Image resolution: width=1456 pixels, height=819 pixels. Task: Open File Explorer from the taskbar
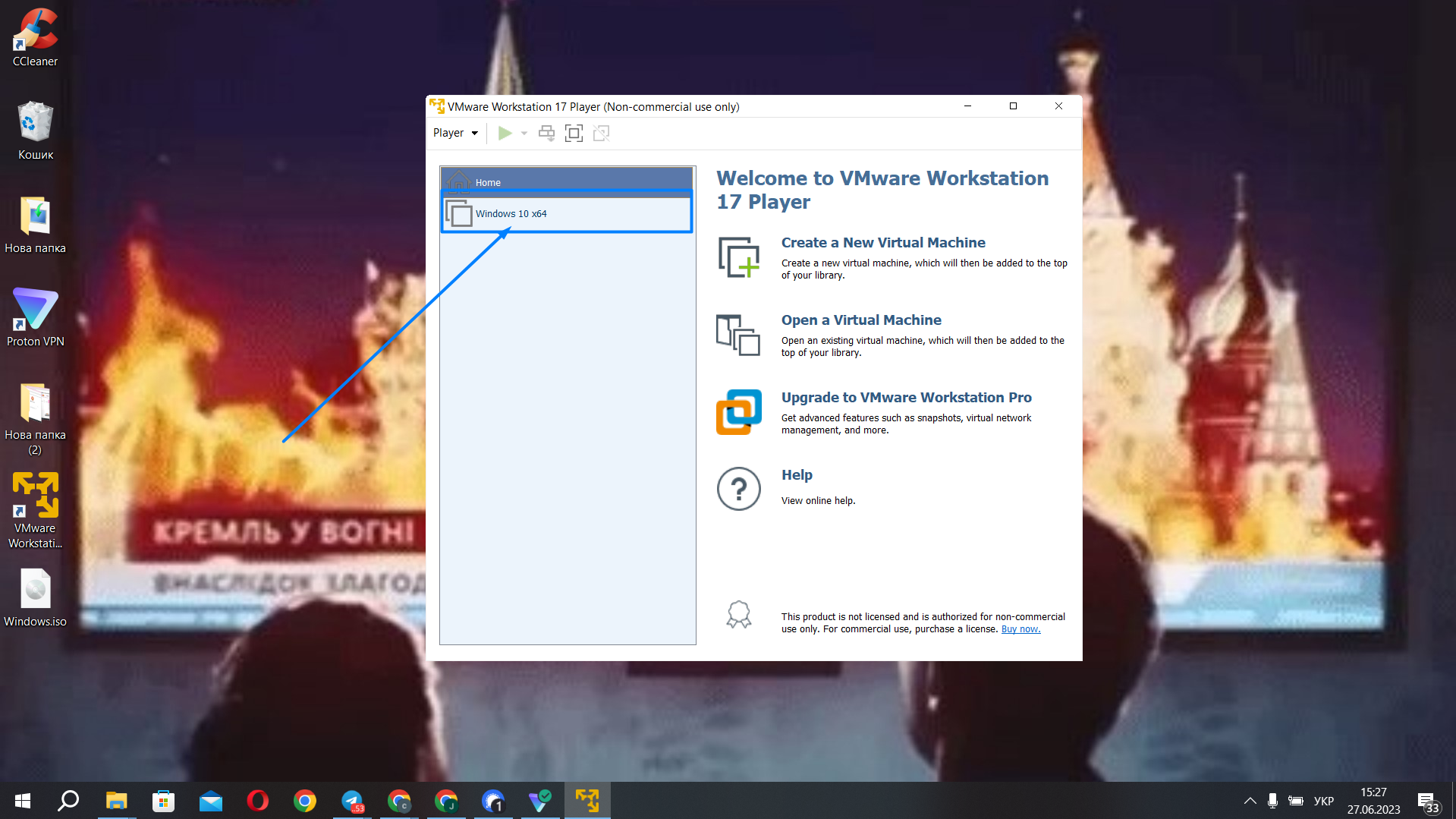pyautogui.click(x=116, y=801)
